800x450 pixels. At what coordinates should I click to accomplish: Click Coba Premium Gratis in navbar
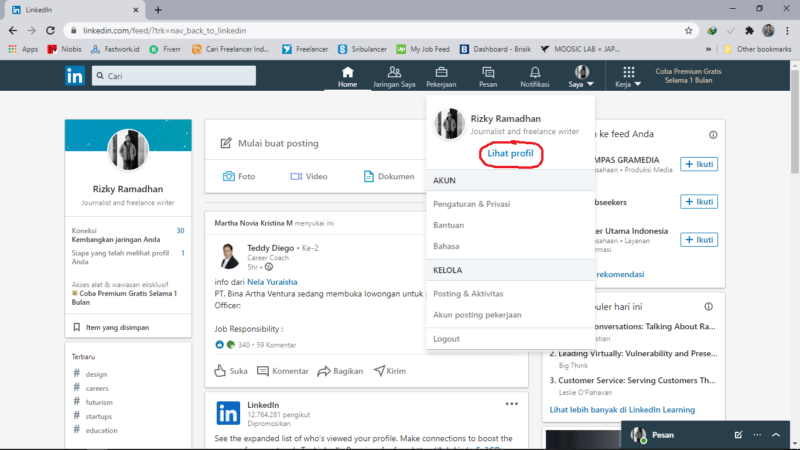[688, 76]
